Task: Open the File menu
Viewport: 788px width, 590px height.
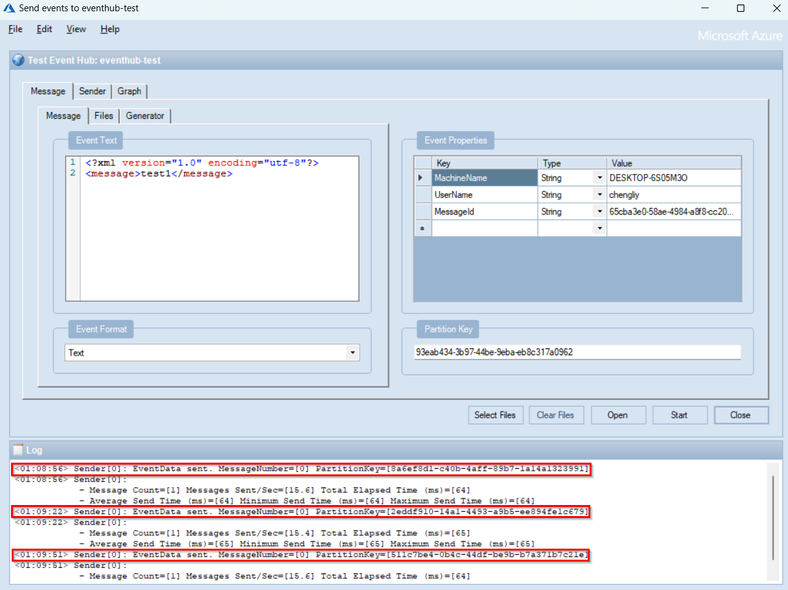Action: pos(15,29)
